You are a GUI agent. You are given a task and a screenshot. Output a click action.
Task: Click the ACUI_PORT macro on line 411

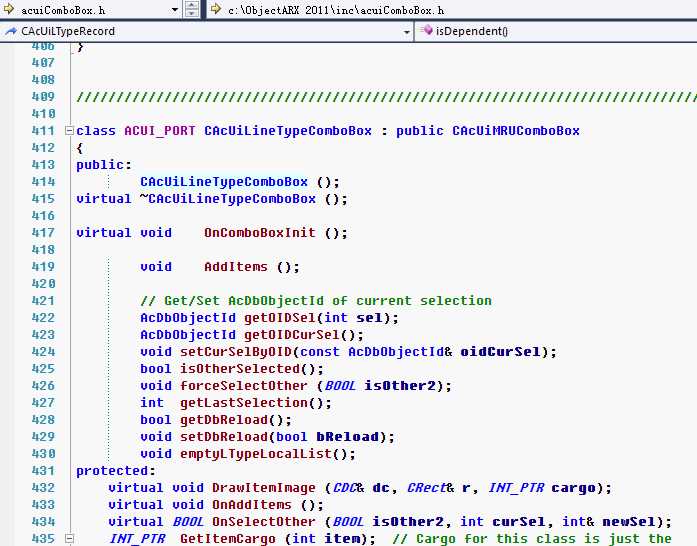[x=159, y=131]
